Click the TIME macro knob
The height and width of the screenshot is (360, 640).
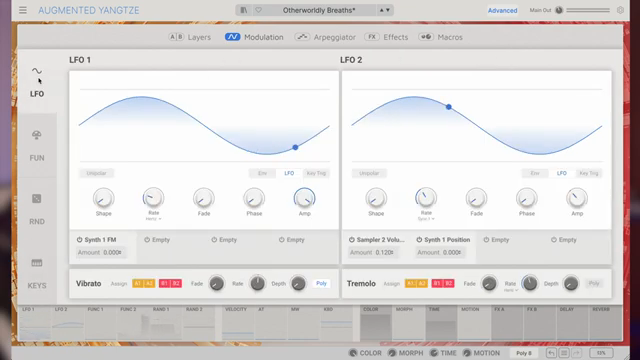coord(434,353)
